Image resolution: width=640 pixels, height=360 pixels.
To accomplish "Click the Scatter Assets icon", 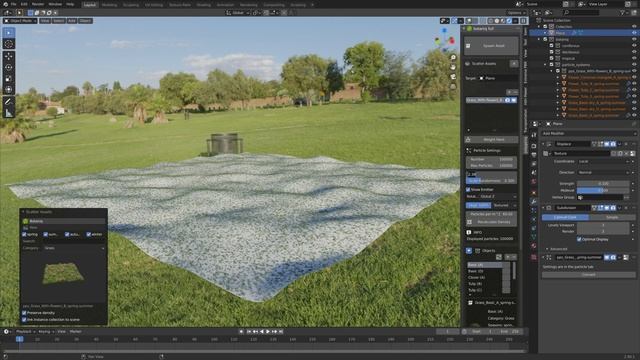I will [468, 64].
